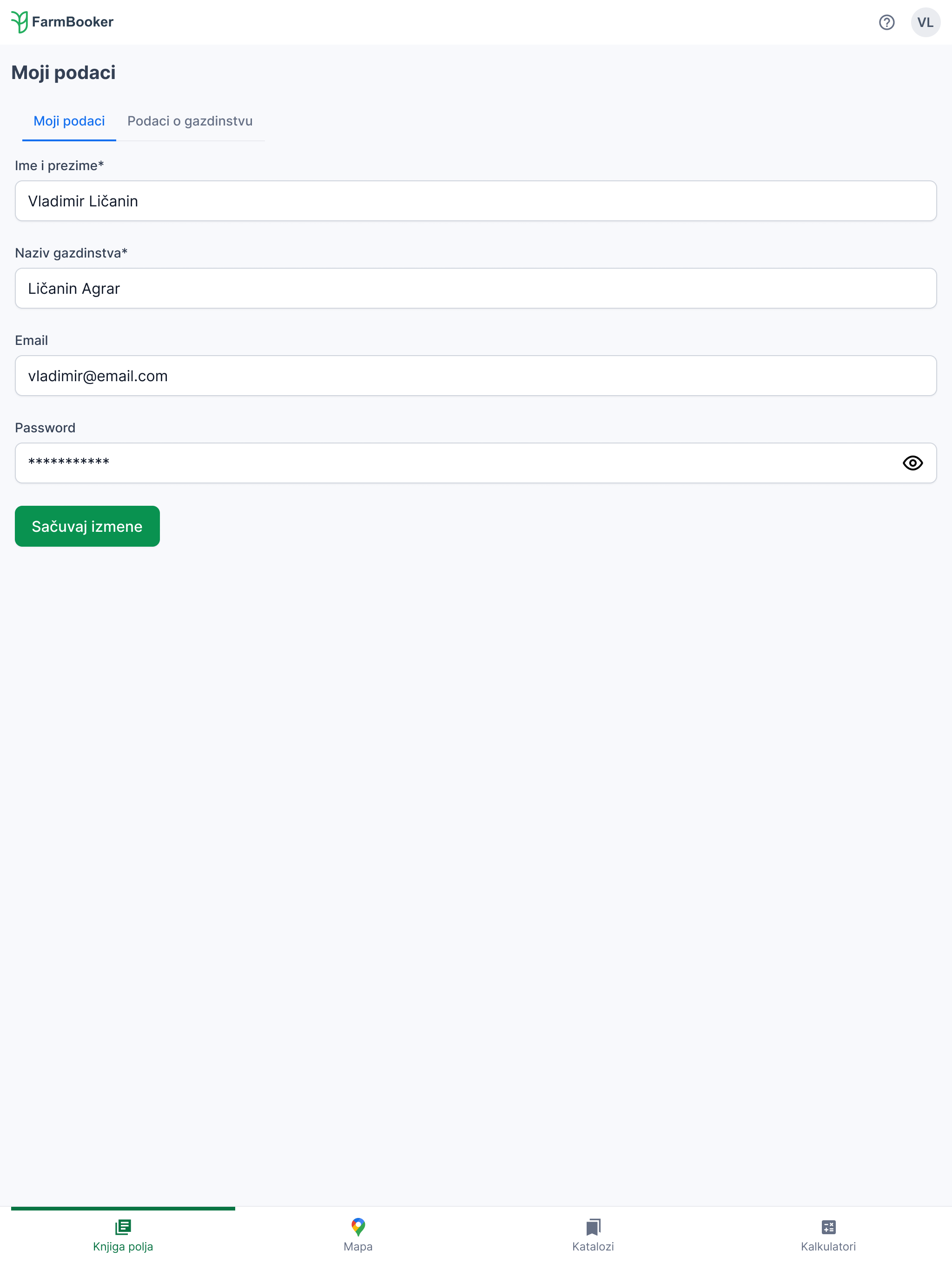The width and height of the screenshot is (952, 1270).
Task: Click the Knjiga polja book icon
Action: click(123, 1227)
